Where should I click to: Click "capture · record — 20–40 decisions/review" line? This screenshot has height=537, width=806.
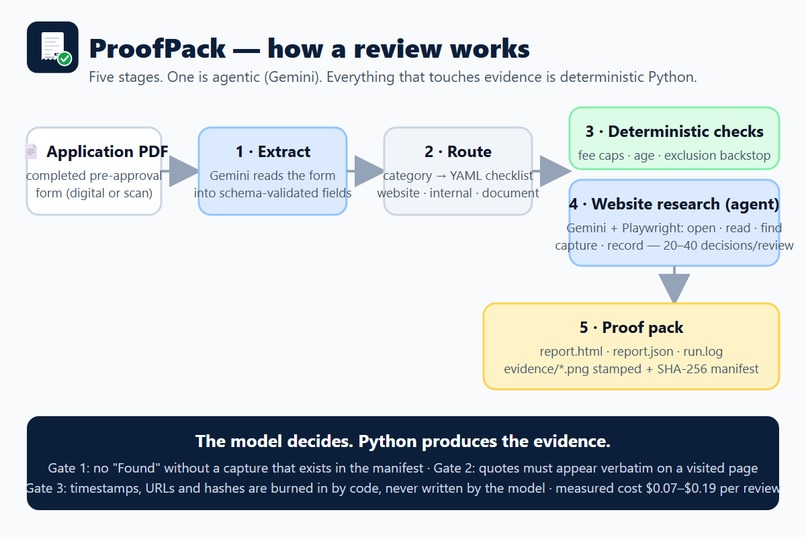[674, 246]
